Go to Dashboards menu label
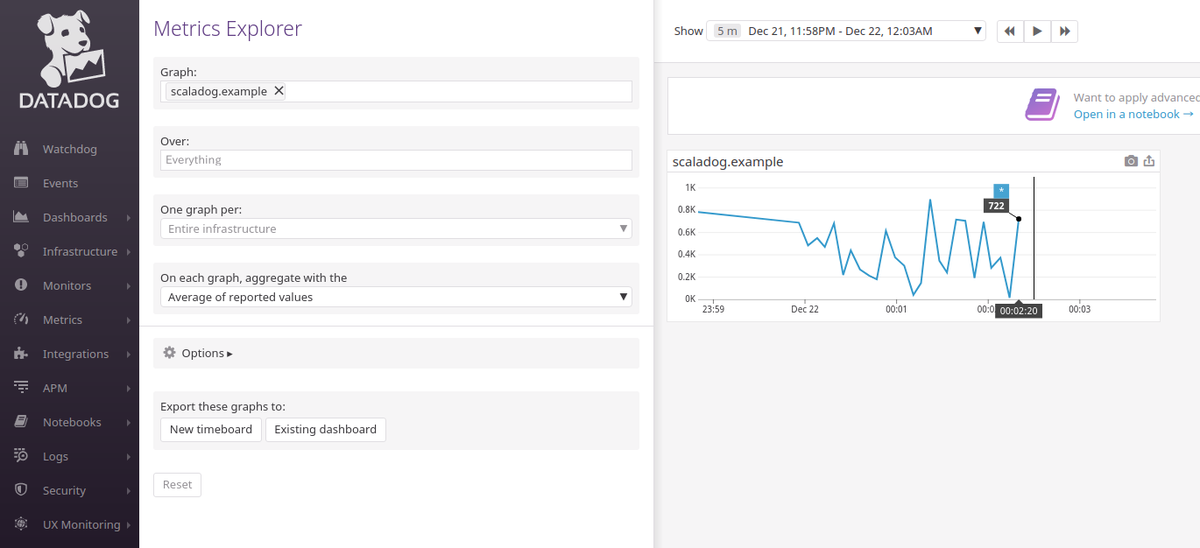The image size is (1200, 548). [x=75, y=217]
